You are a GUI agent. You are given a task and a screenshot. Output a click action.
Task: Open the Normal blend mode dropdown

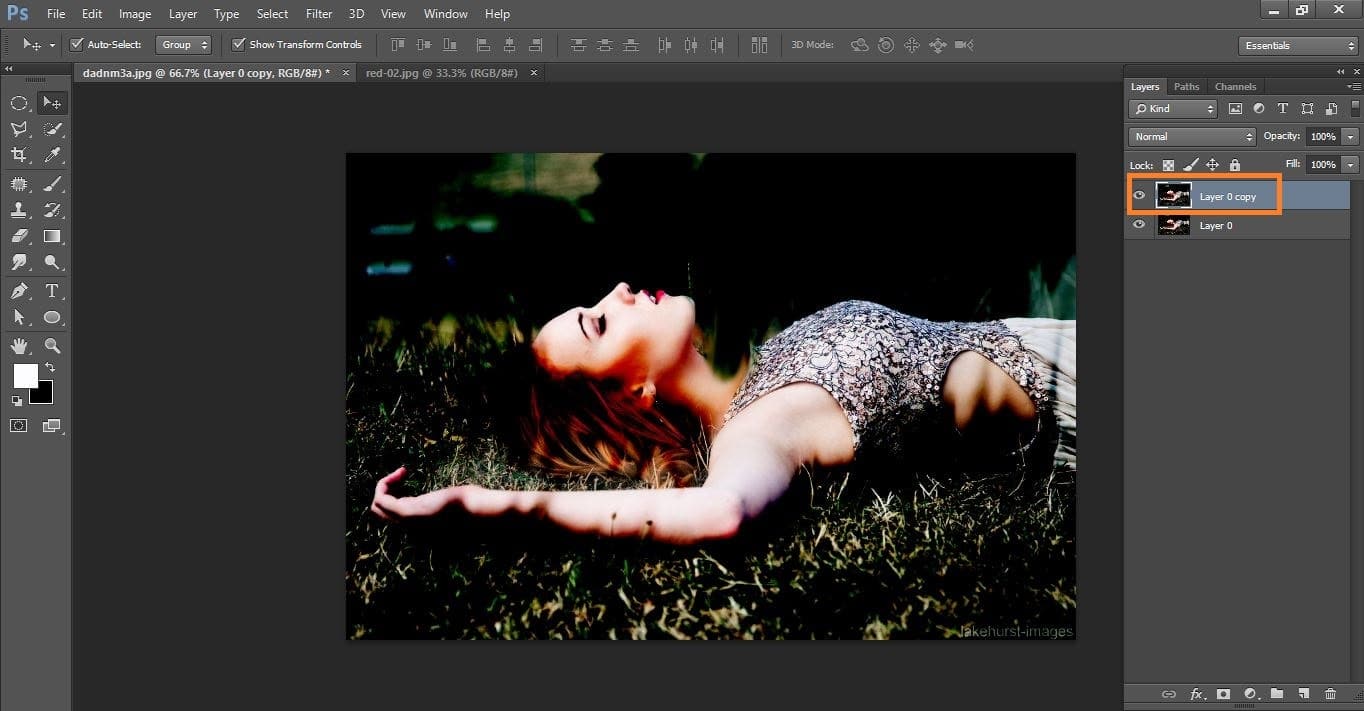point(1192,137)
